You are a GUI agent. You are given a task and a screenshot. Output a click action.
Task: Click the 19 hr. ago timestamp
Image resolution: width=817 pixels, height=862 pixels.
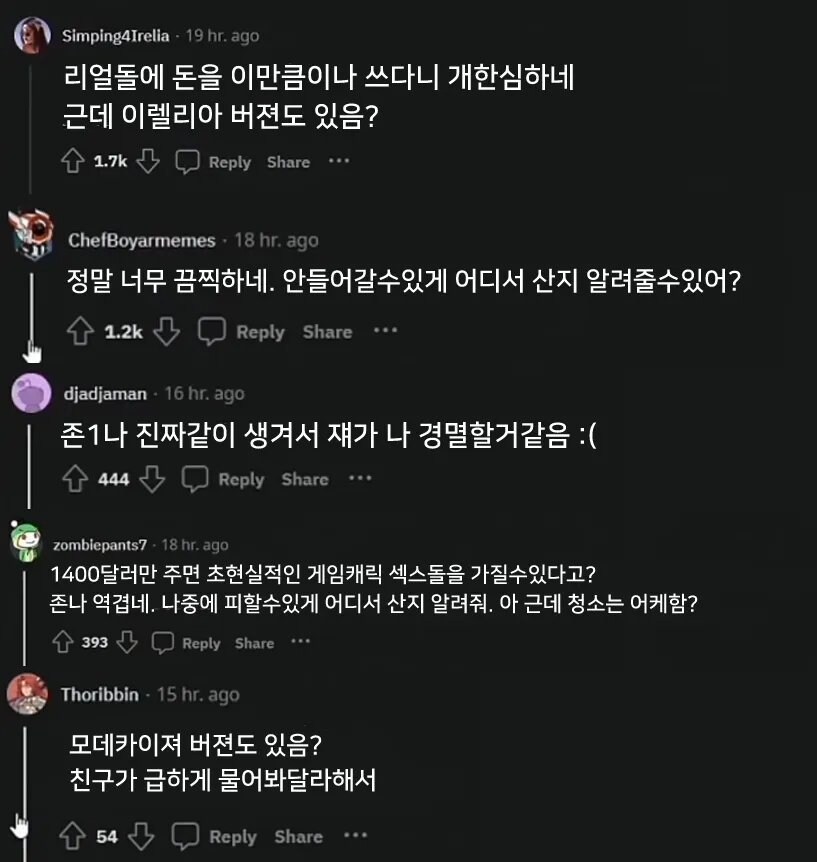click(221, 34)
